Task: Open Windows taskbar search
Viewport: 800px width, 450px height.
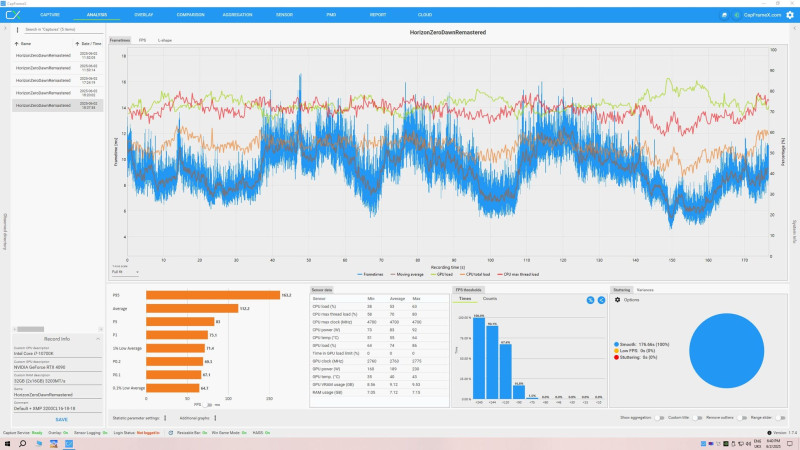Action: tap(22, 444)
